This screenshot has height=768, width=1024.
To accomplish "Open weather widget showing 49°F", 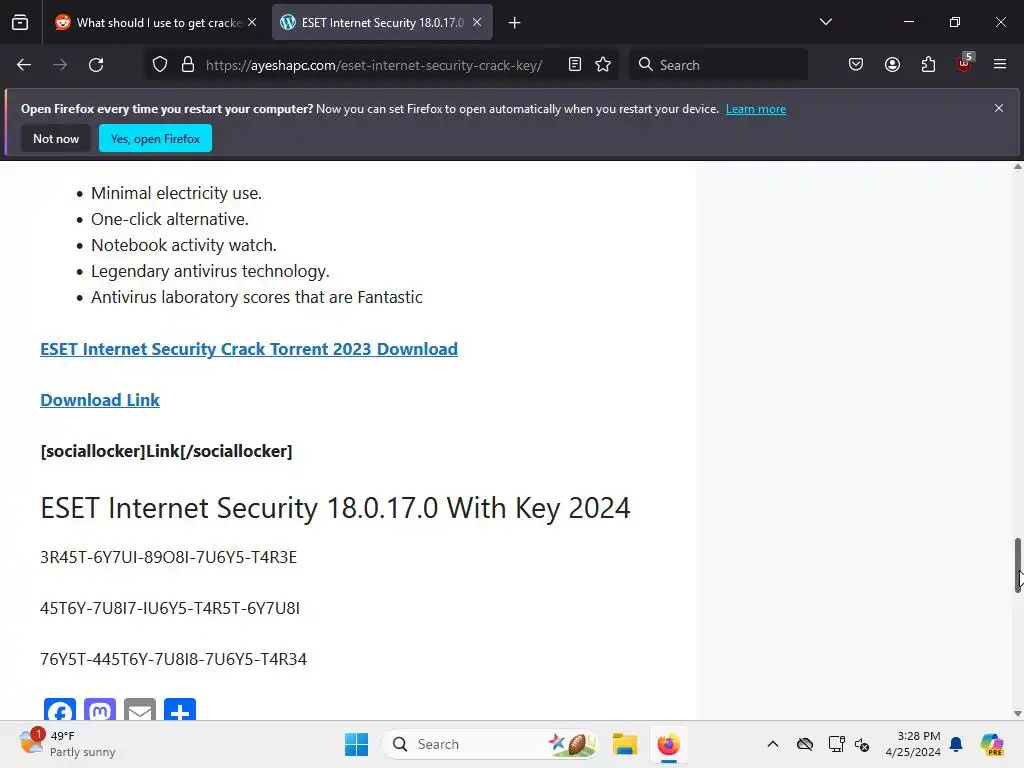I will [67, 744].
